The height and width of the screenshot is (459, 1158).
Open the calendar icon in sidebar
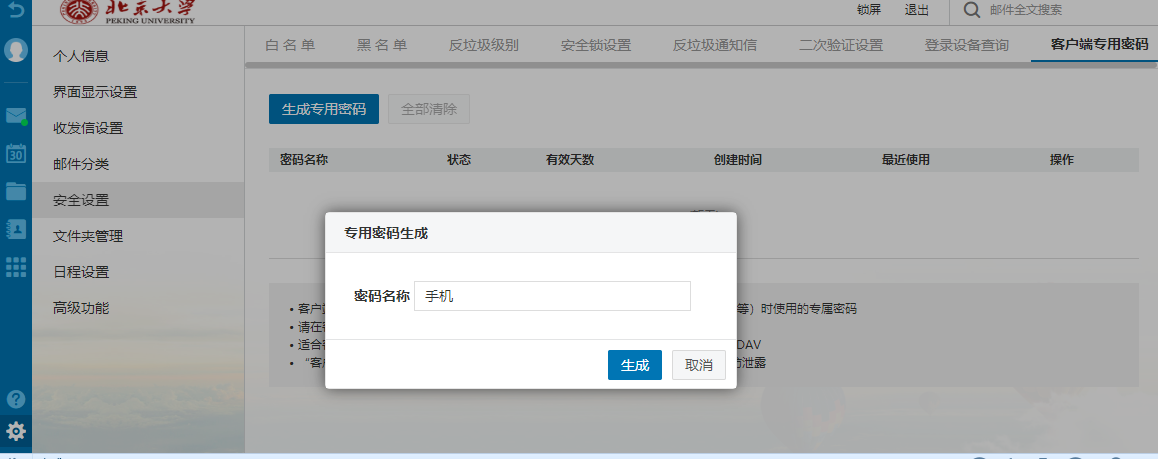coord(16,153)
